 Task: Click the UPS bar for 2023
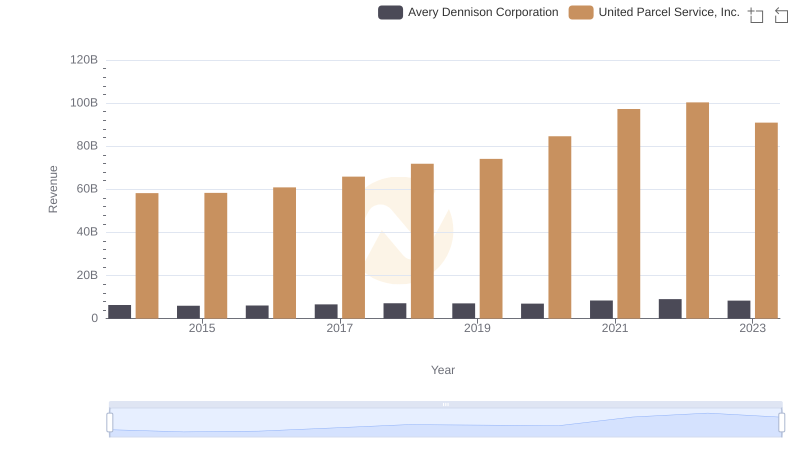click(766, 221)
